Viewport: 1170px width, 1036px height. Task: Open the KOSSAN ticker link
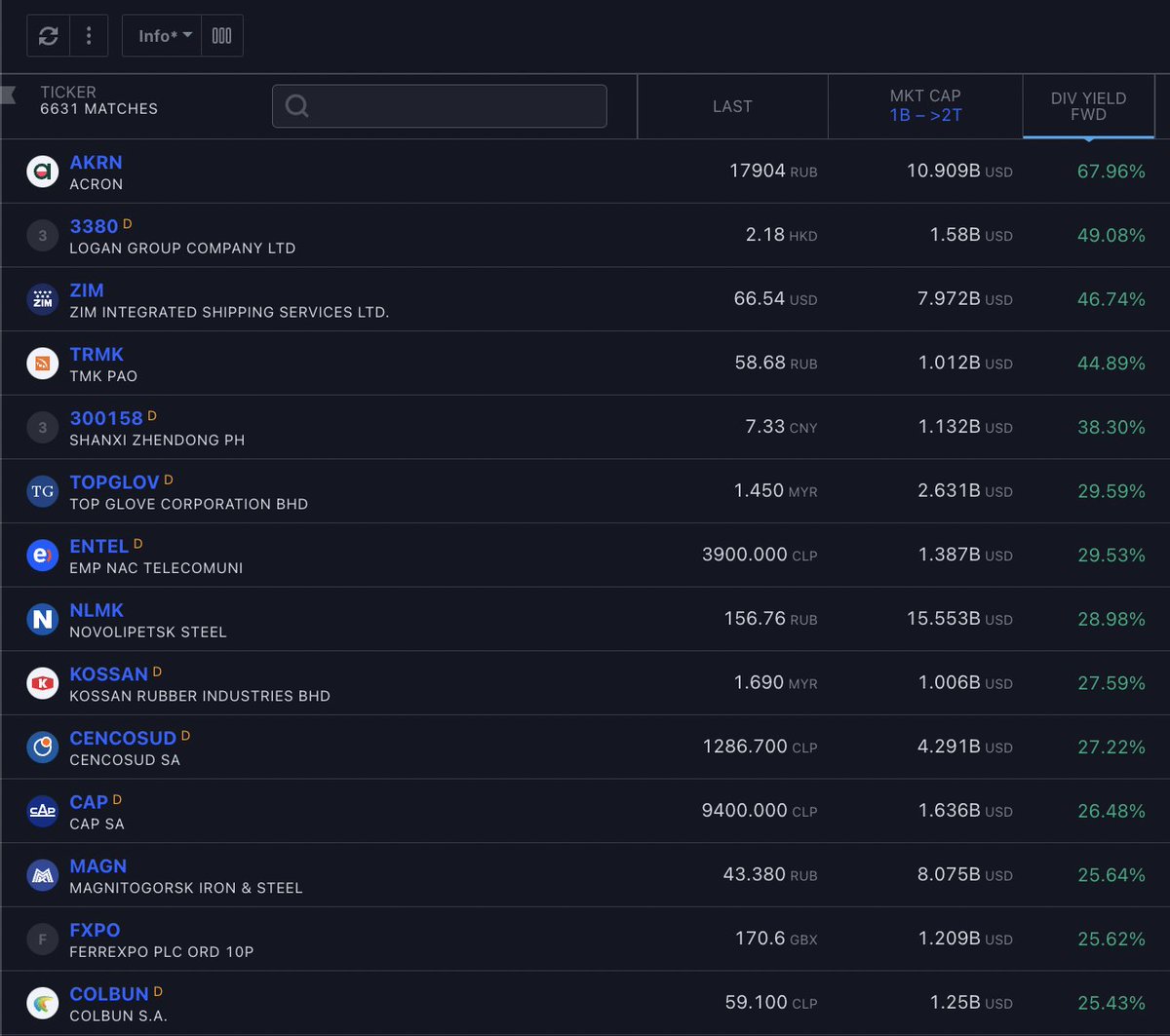109,674
